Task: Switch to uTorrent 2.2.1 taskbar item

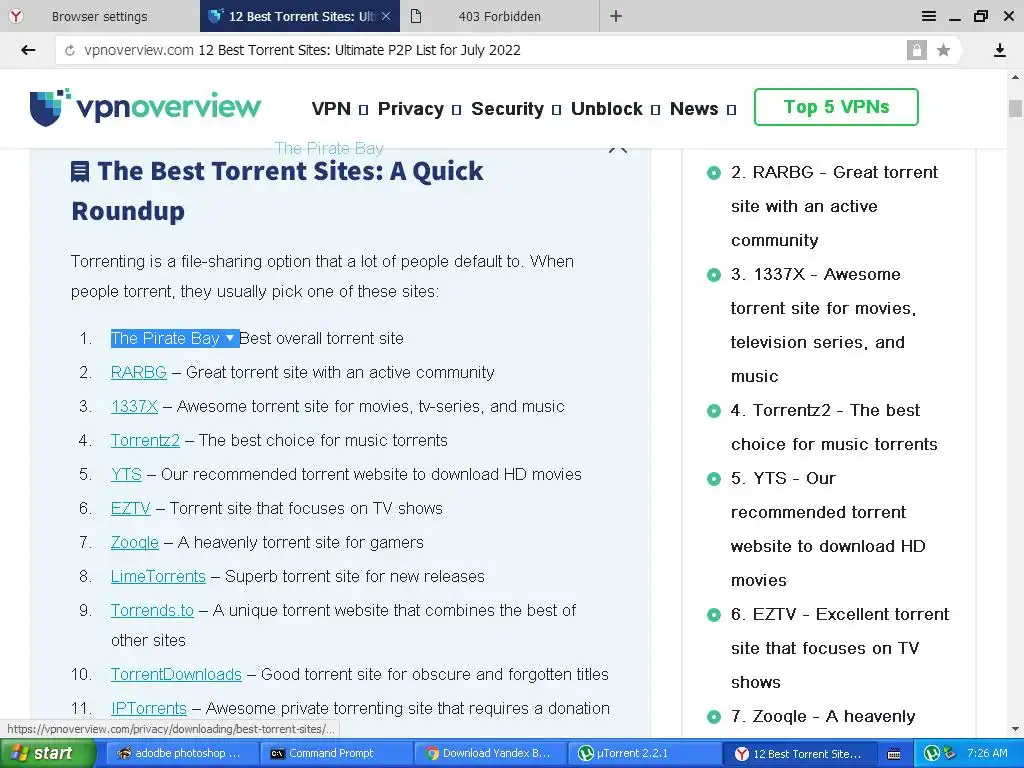Action: point(644,754)
